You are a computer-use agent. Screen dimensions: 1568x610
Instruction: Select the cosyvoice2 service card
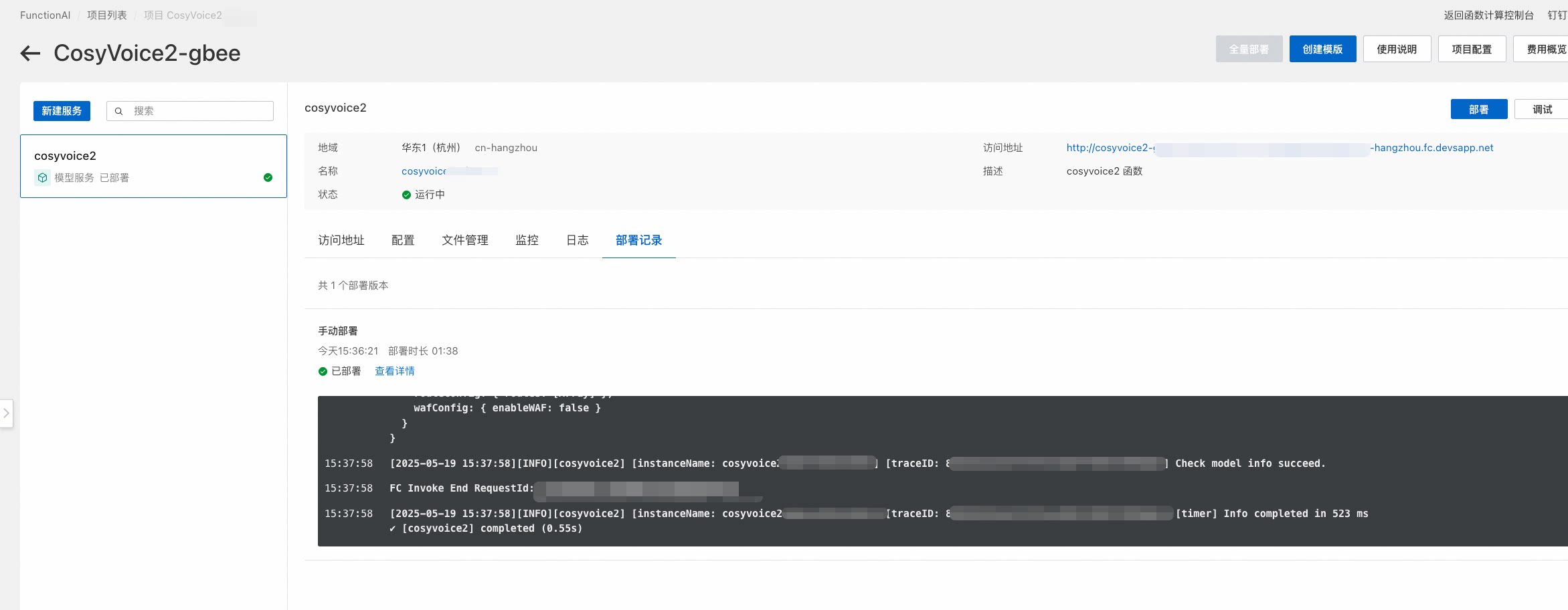pos(153,166)
